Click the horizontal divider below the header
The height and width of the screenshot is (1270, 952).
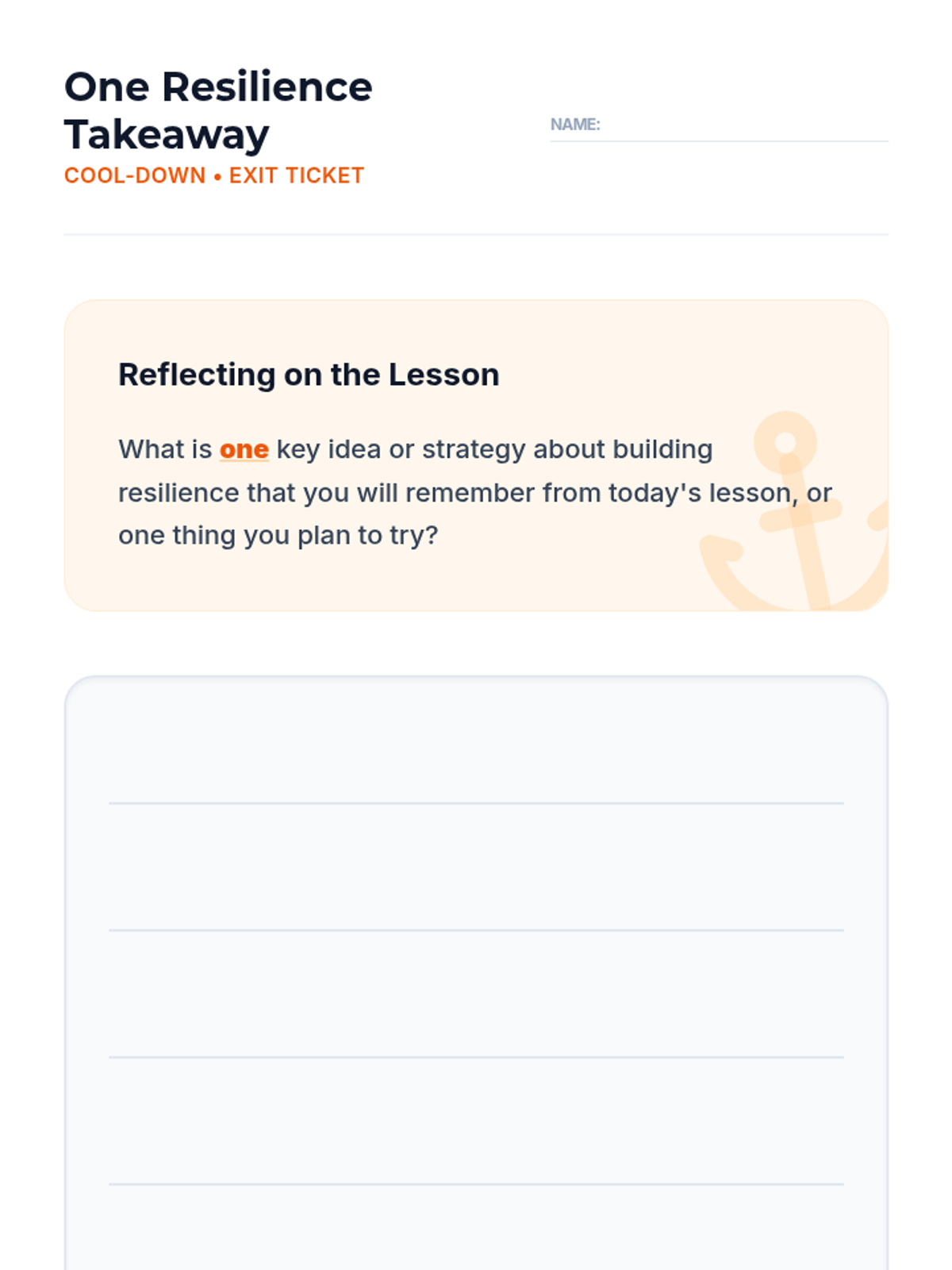476,234
